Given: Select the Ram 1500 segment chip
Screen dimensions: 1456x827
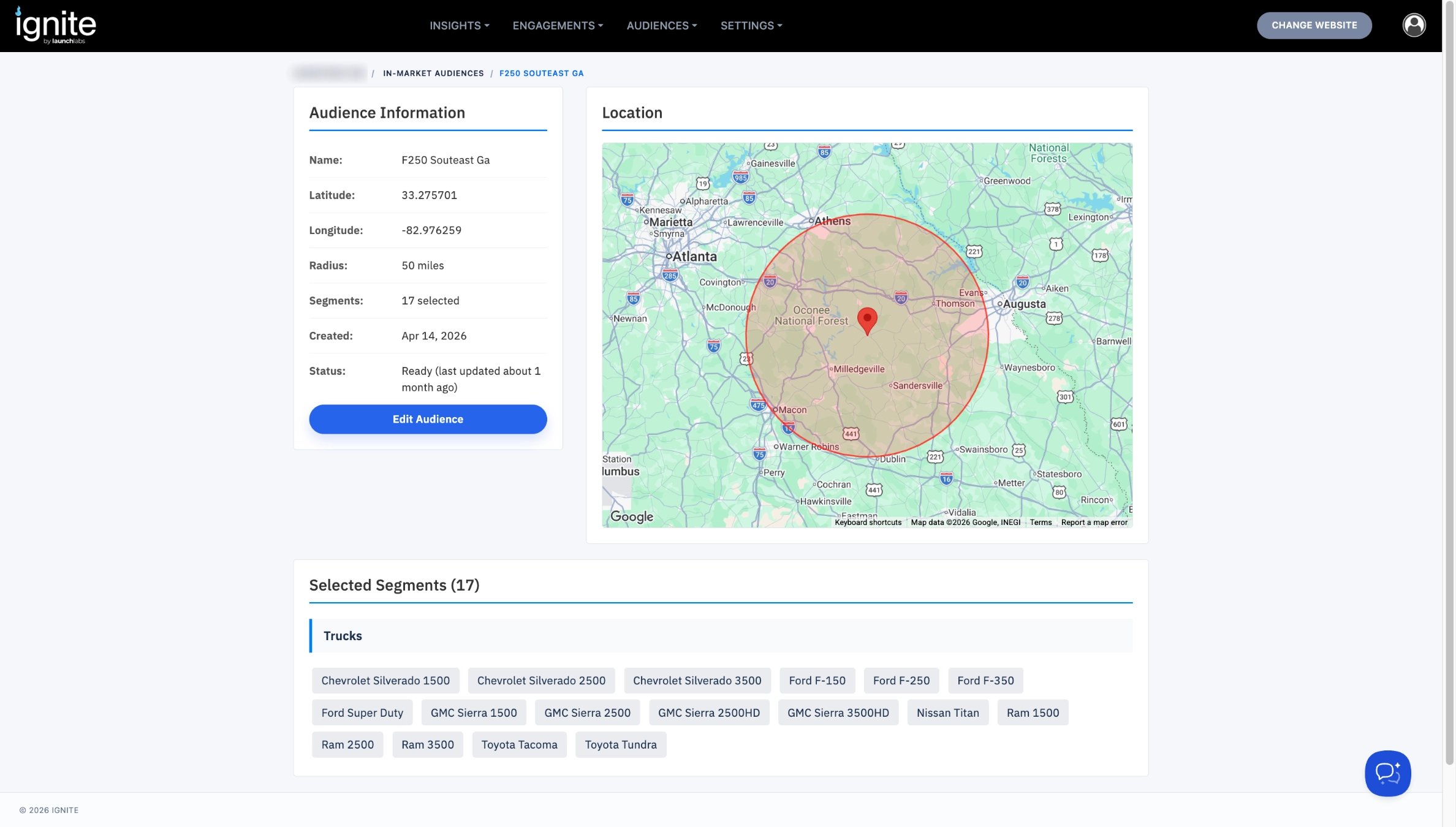Looking at the screenshot, I should (x=1033, y=713).
